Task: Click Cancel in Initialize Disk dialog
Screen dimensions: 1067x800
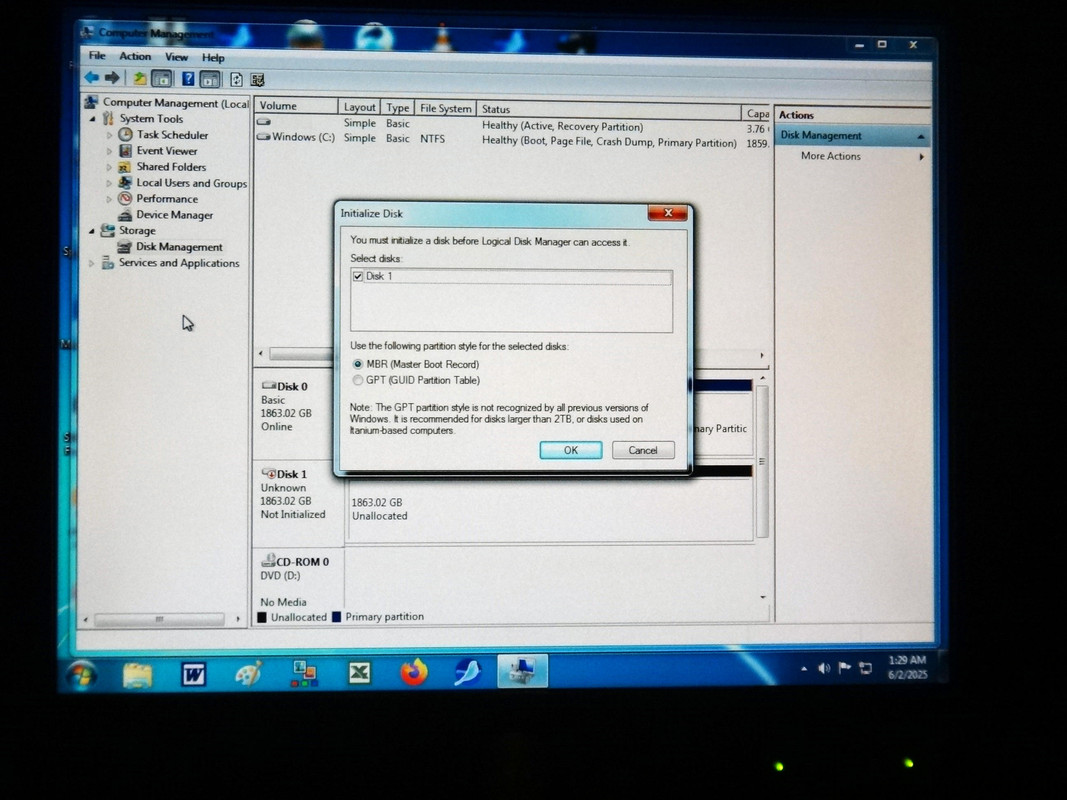Action: click(x=642, y=450)
